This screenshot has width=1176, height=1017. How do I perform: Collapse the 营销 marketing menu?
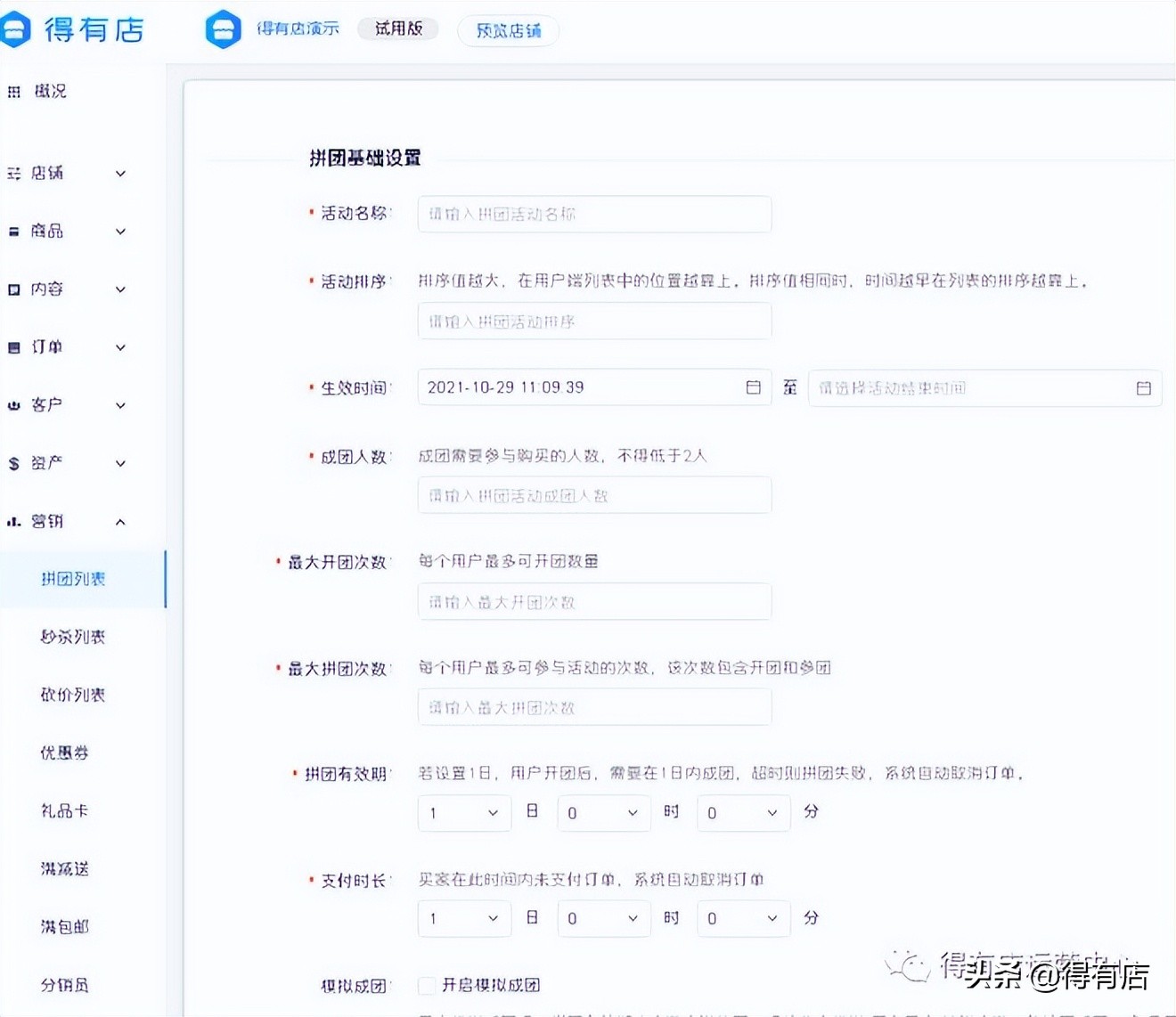tap(120, 522)
